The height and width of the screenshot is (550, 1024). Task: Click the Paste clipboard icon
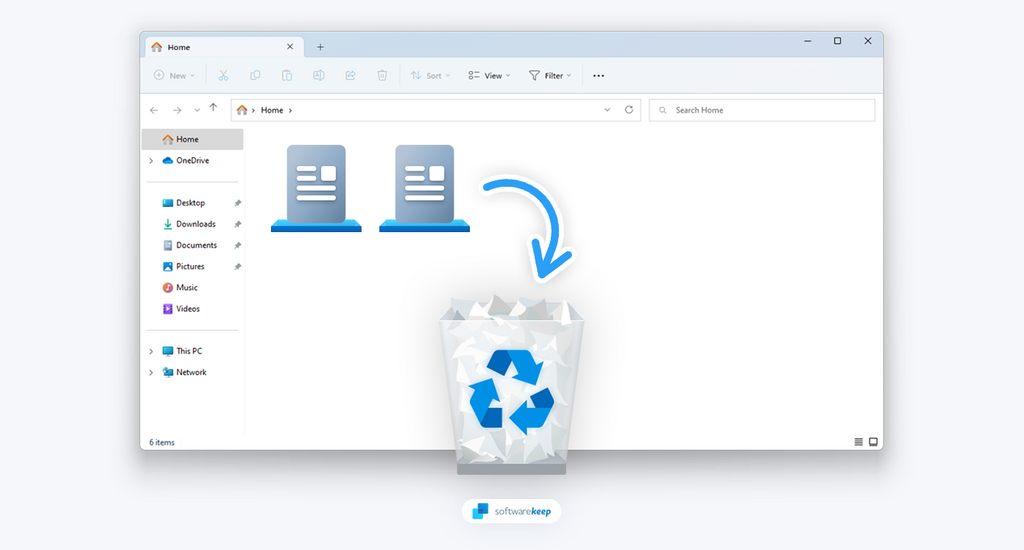point(287,75)
